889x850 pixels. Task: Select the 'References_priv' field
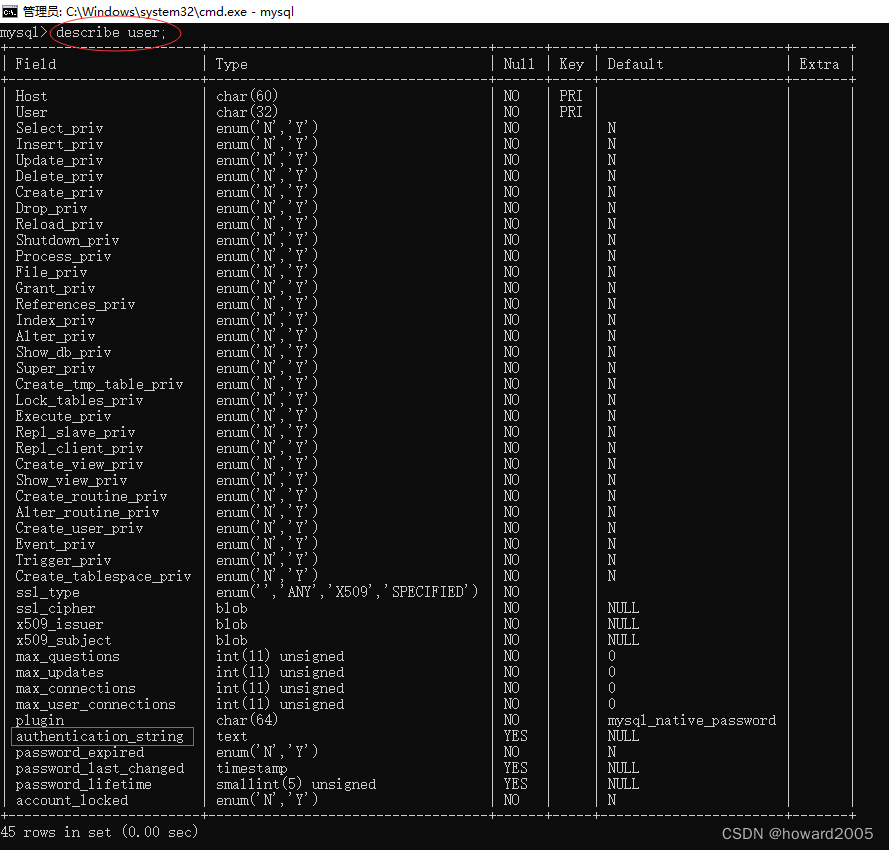tap(75, 305)
